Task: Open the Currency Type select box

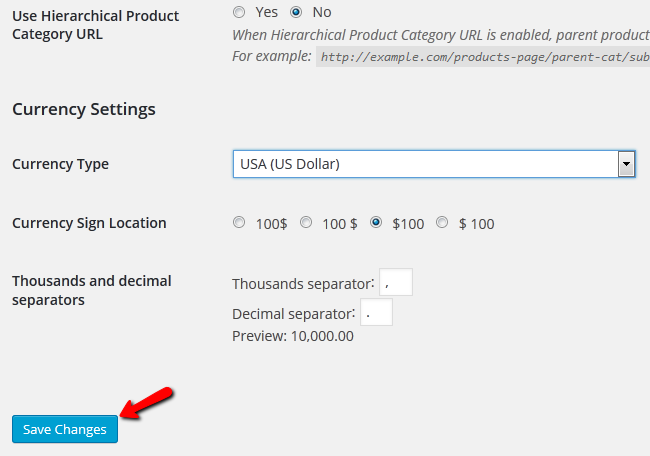Action: [x=425, y=164]
